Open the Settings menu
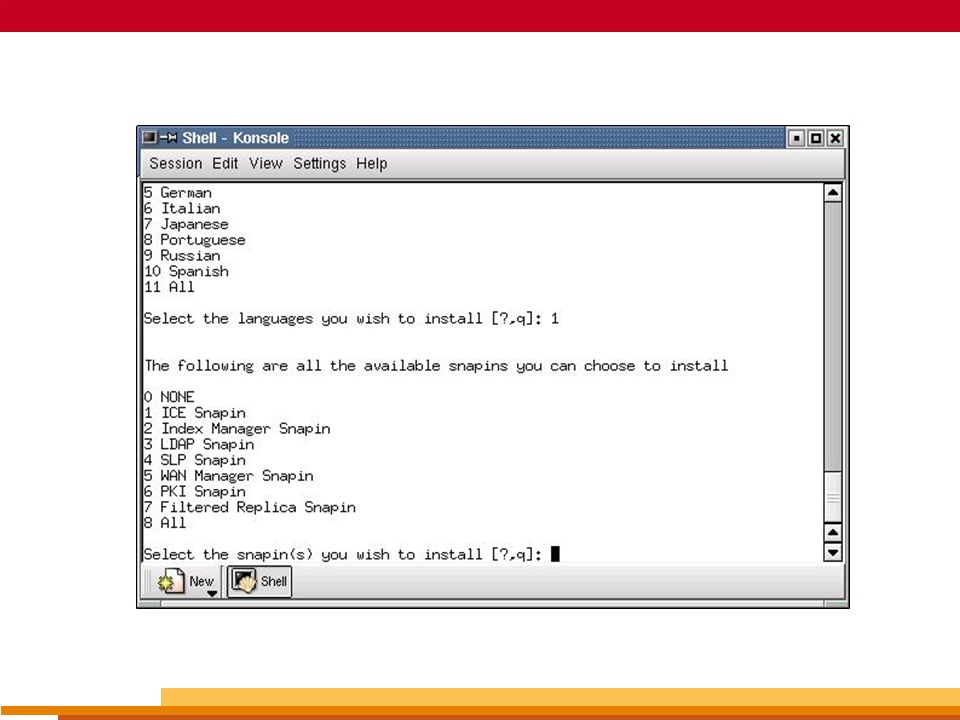The image size is (960, 720). (x=319, y=164)
